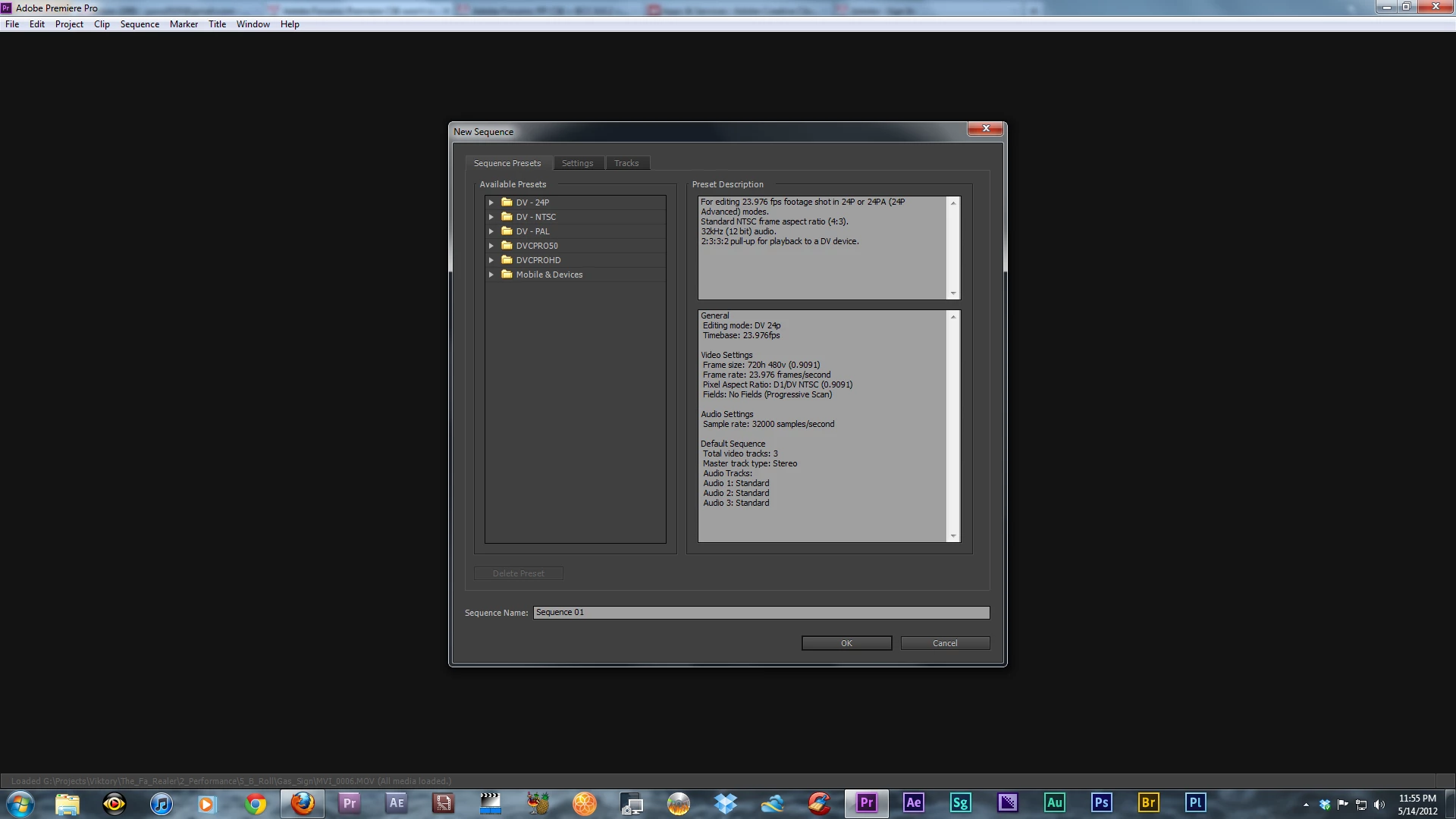The height and width of the screenshot is (819, 1456).
Task: Select the DV - PAL preset folder
Action: point(532,231)
